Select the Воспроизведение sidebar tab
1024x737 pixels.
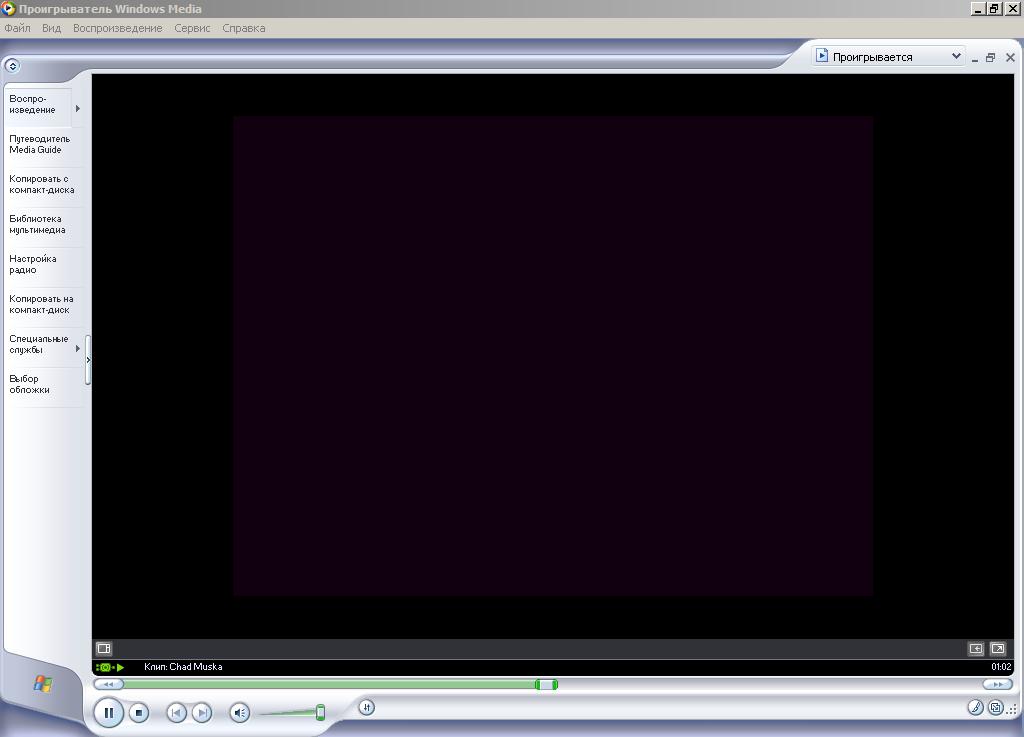pos(38,104)
